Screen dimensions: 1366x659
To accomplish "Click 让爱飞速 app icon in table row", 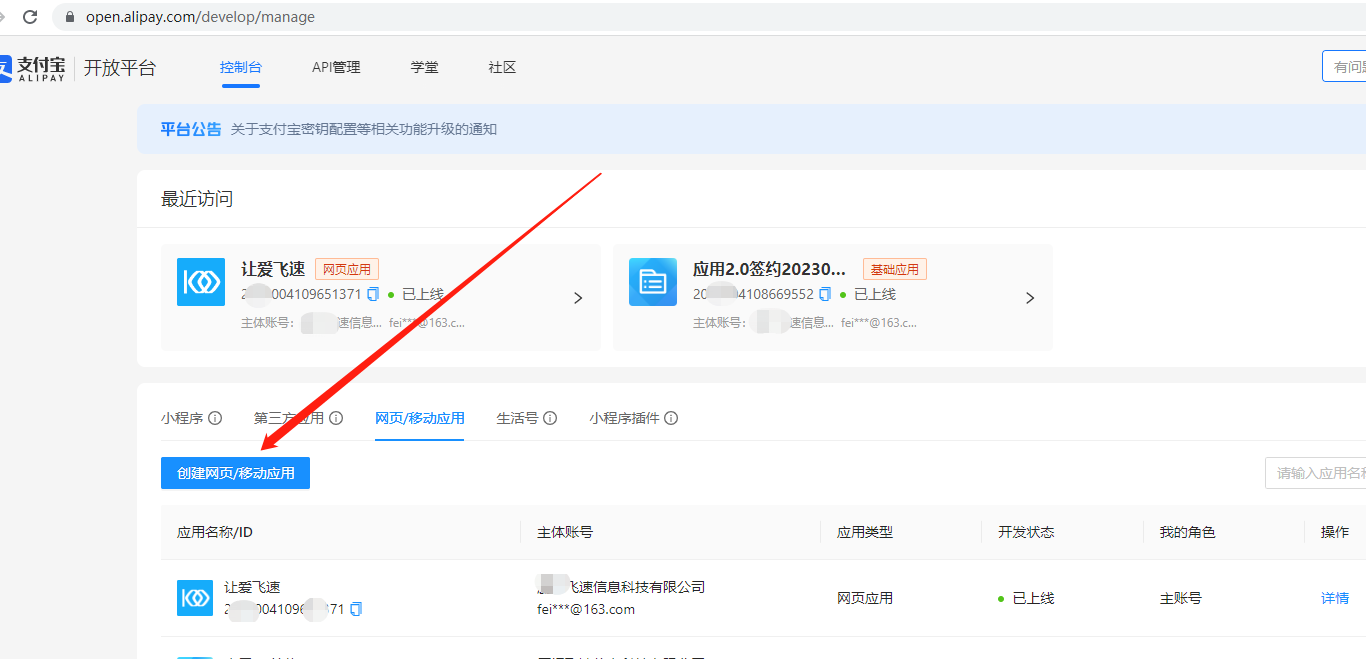I will click(x=195, y=598).
